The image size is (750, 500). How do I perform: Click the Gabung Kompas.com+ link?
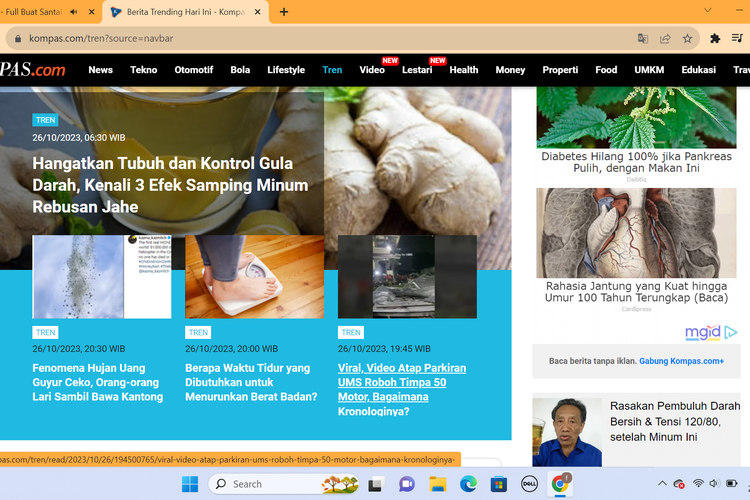682,360
